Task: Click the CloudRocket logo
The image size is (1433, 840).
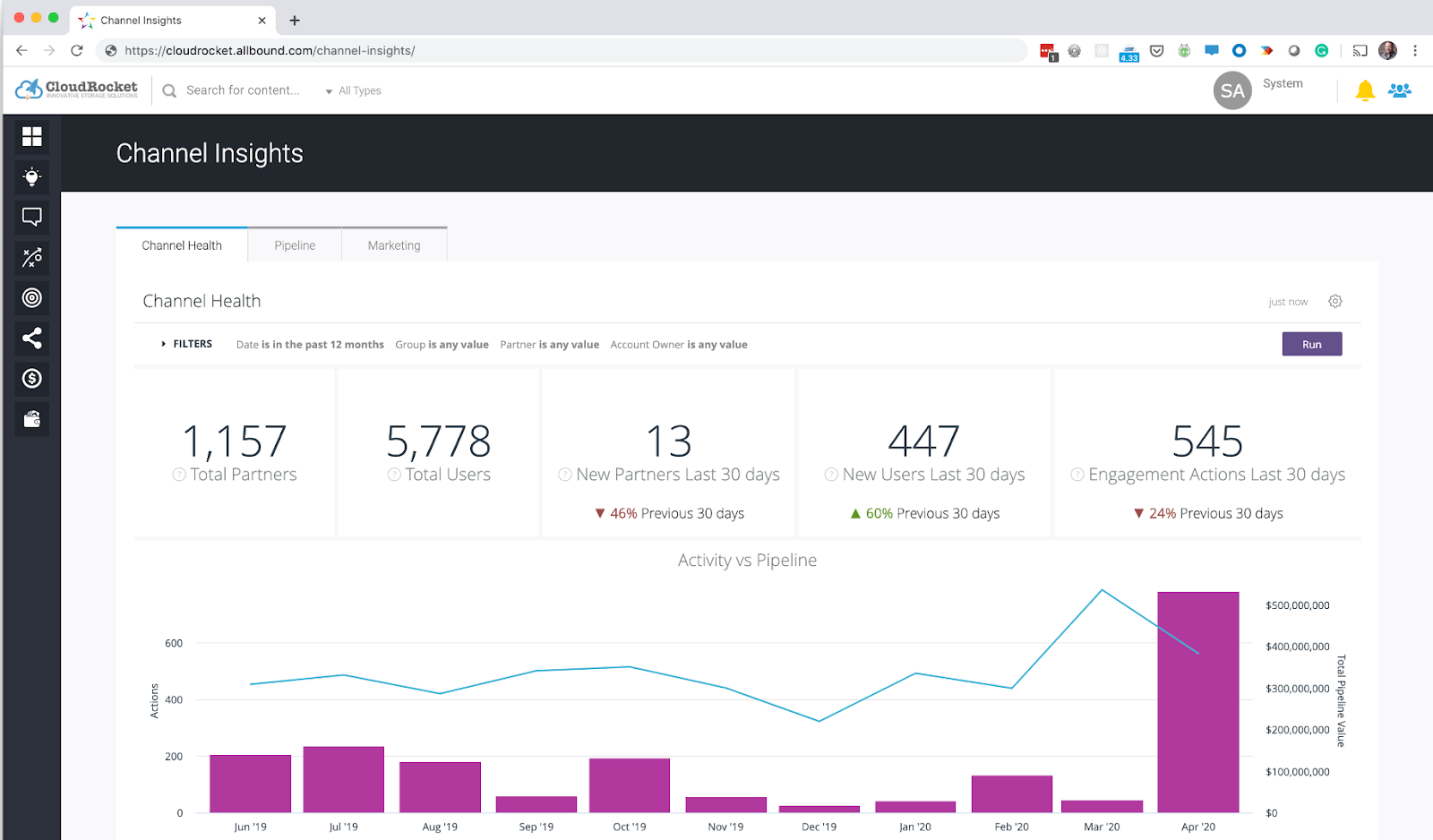Action: pyautogui.click(x=77, y=89)
